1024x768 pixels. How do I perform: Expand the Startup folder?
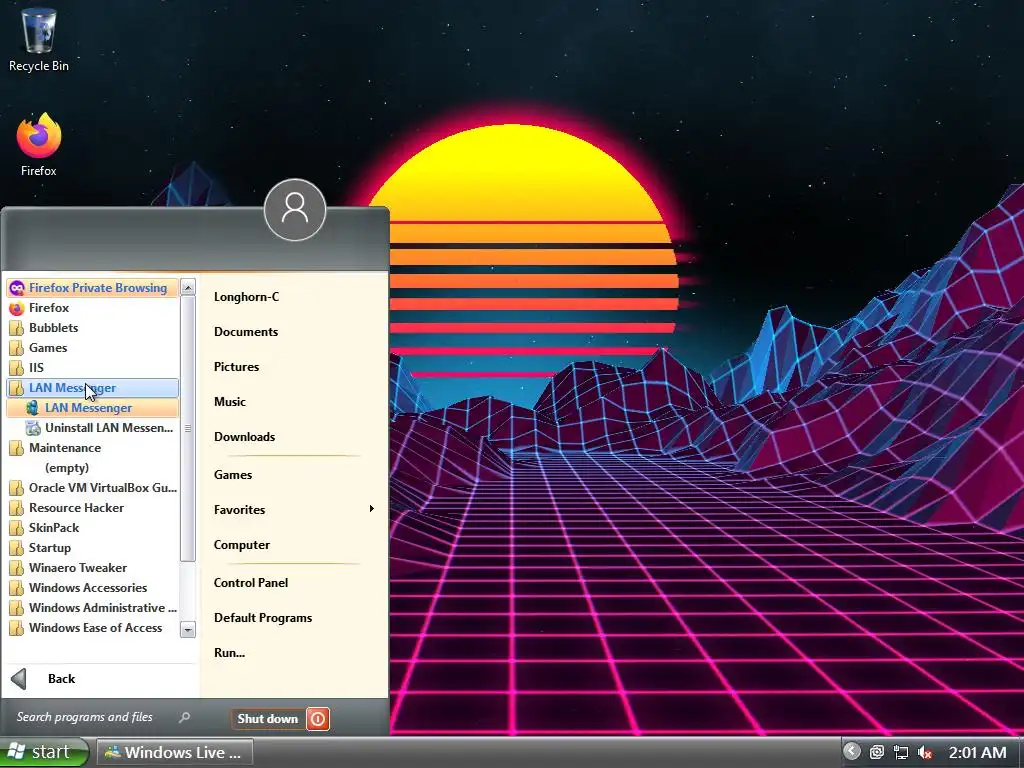click(92, 548)
